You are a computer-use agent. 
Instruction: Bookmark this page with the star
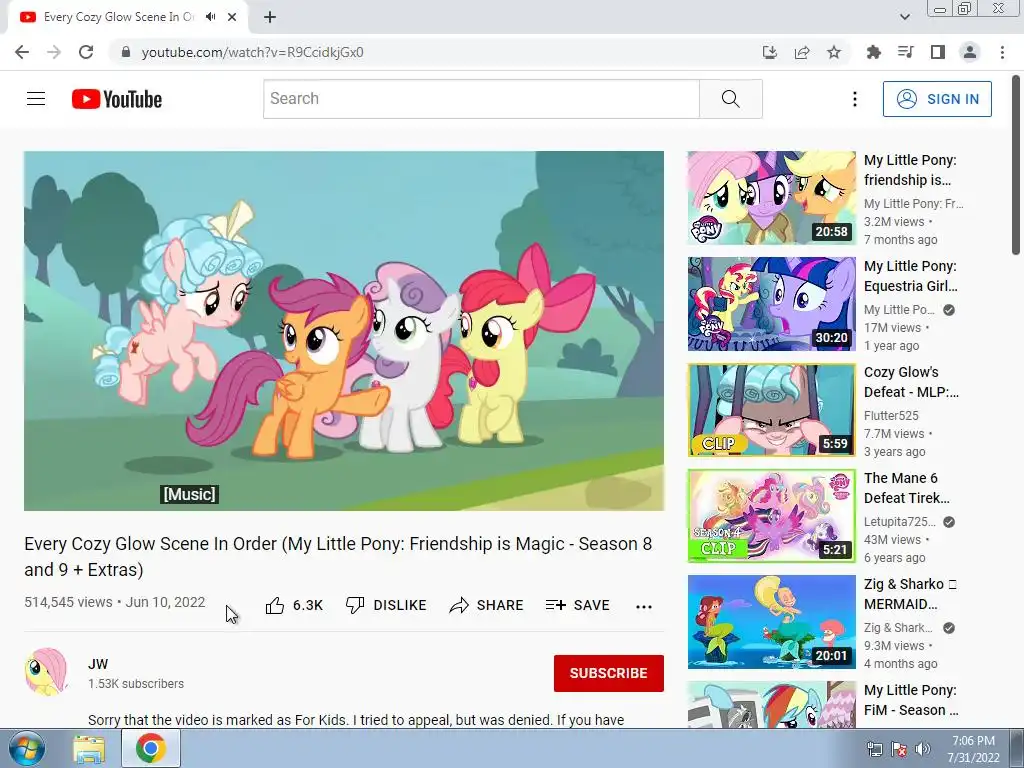[834, 52]
